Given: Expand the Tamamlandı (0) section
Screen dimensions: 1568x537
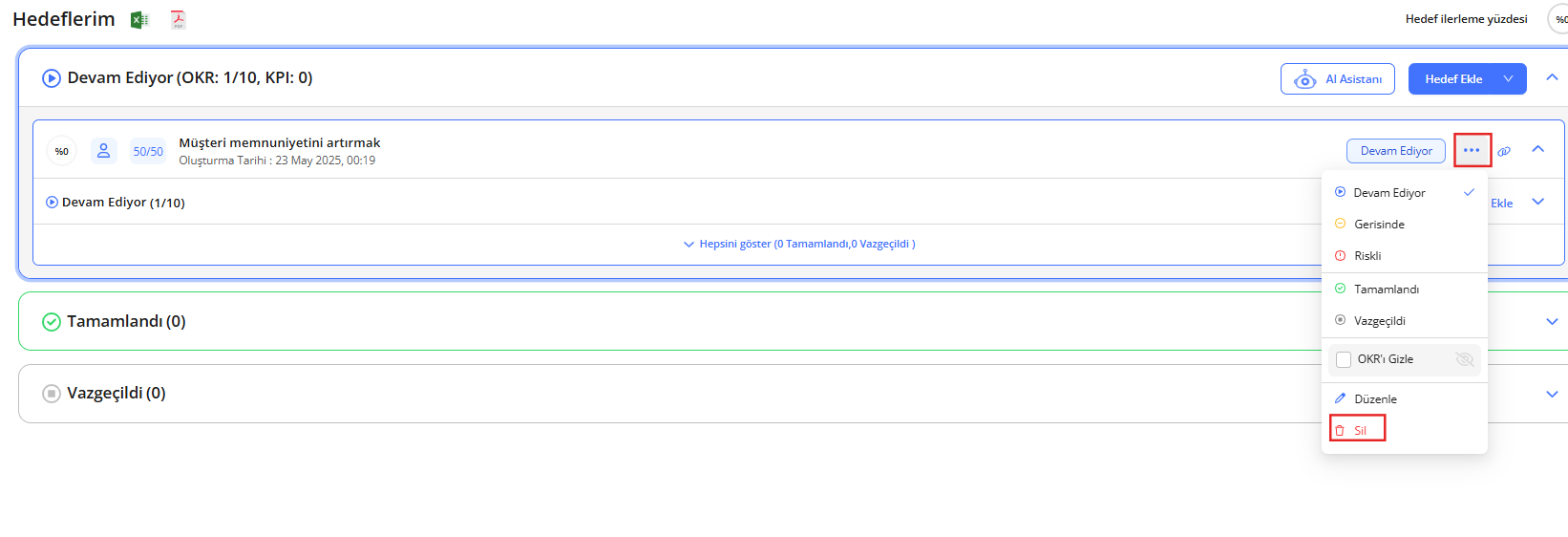Looking at the screenshot, I should point(1552,321).
